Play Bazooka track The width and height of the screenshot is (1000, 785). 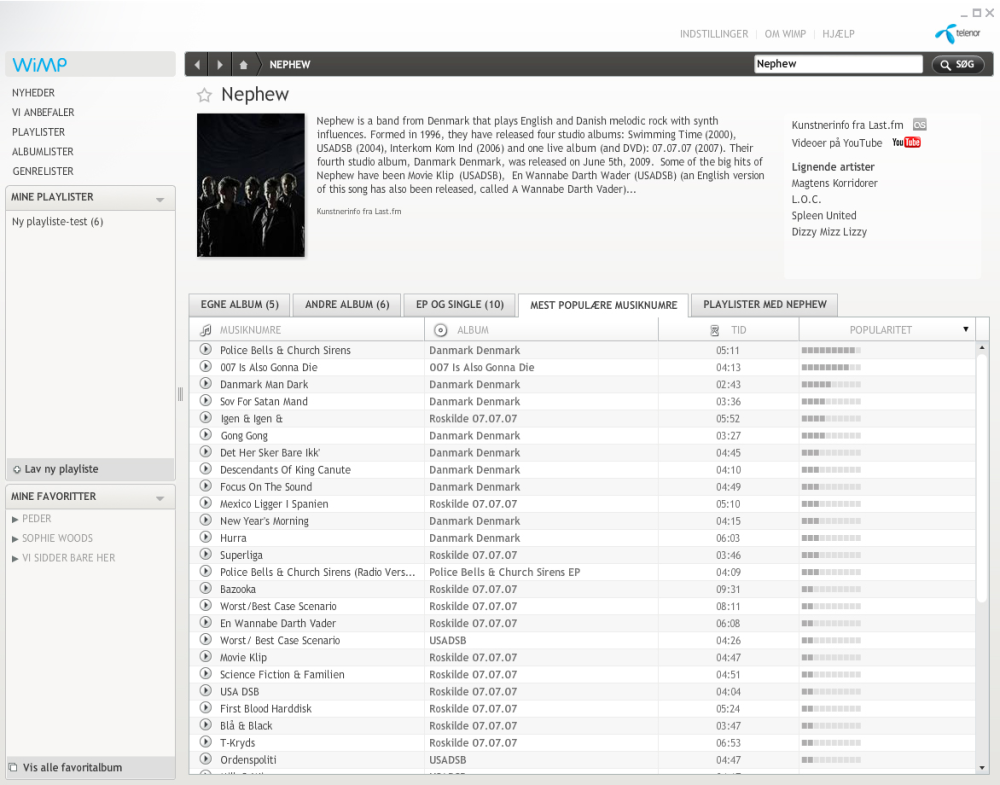205,588
